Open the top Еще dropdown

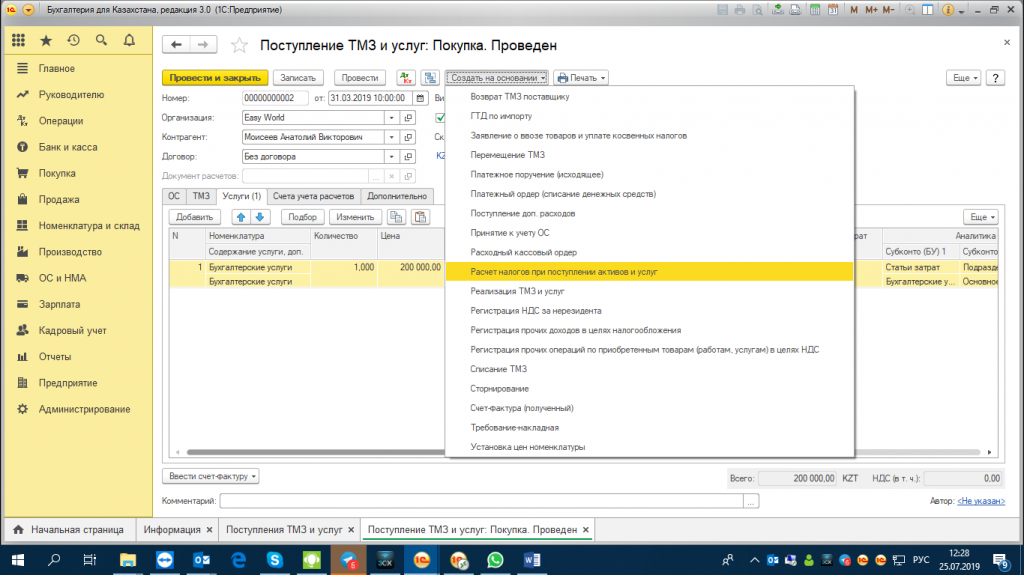(963, 78)
